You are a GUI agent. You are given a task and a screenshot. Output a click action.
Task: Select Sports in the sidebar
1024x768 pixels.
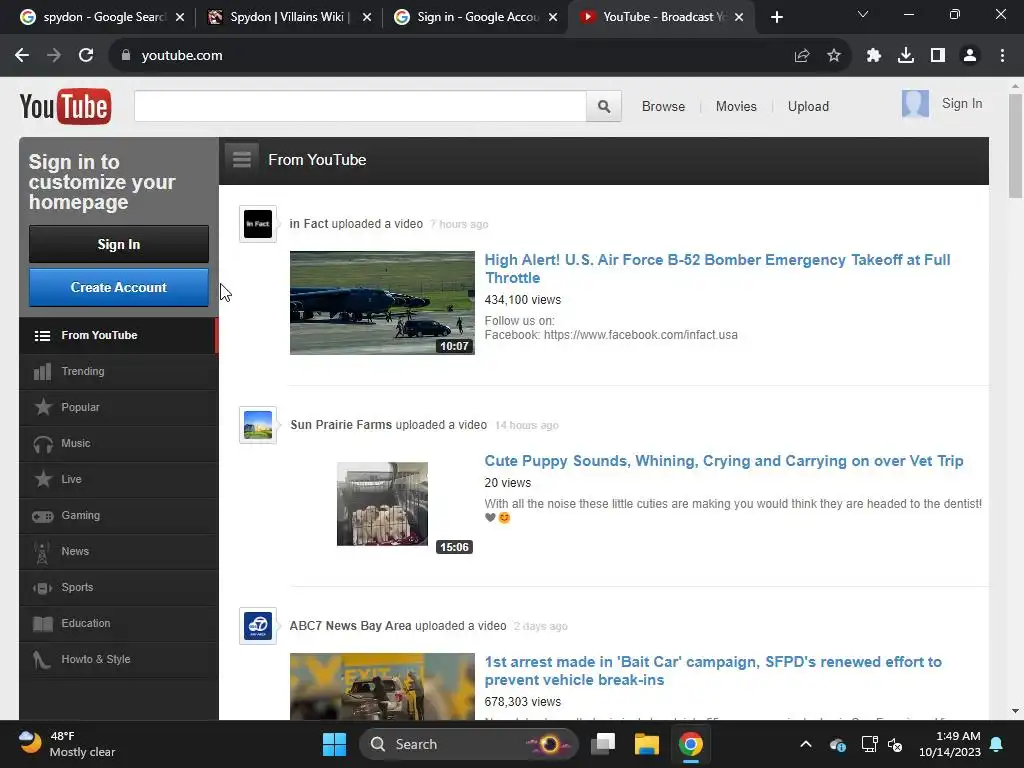[118, 587]
